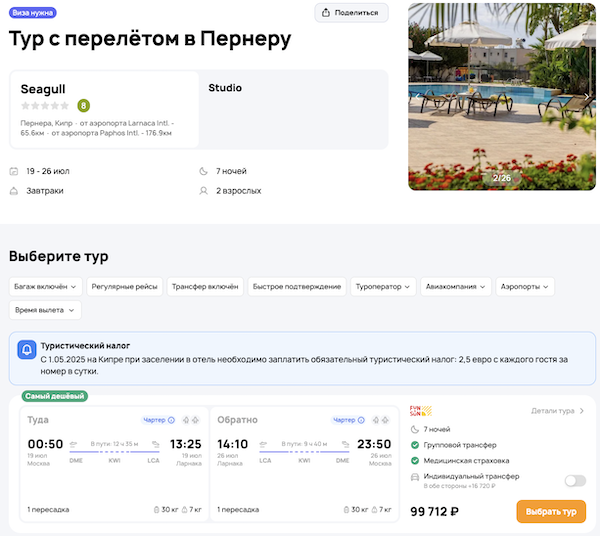This screenshot has height=536, width=600.
Task: Click the outbound 30 кг baggage icon
Action: pyautogui.click(x=158, y=510)
